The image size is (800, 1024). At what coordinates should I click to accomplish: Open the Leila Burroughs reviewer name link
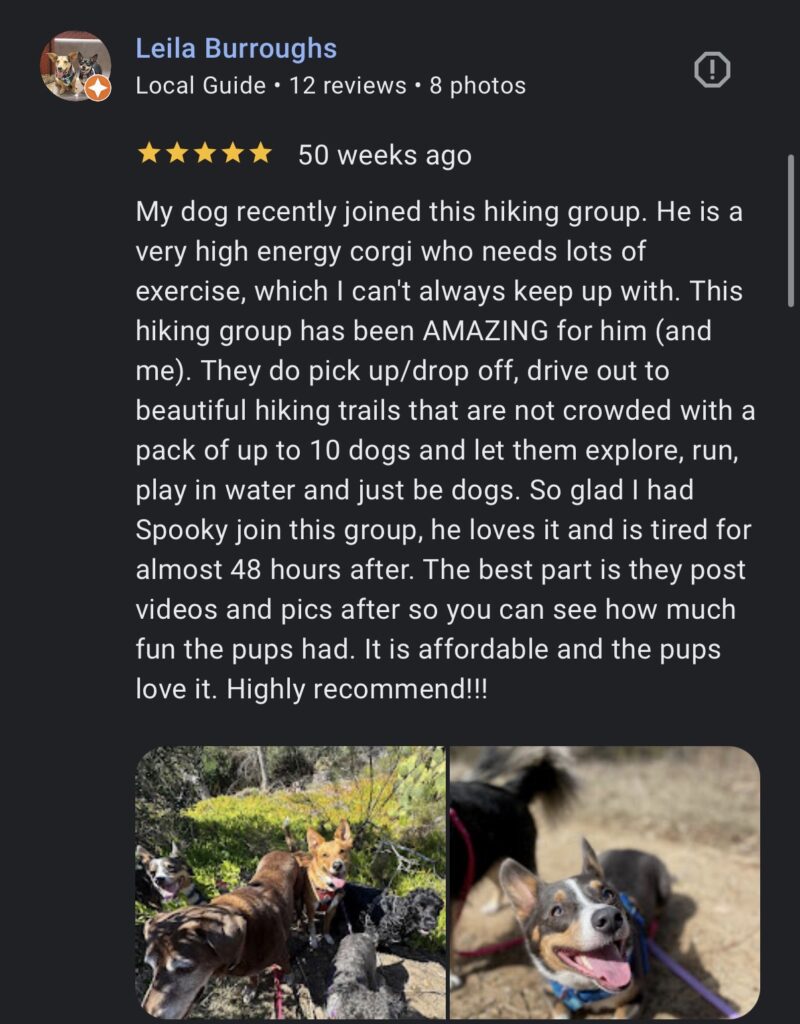click(236, 48)
